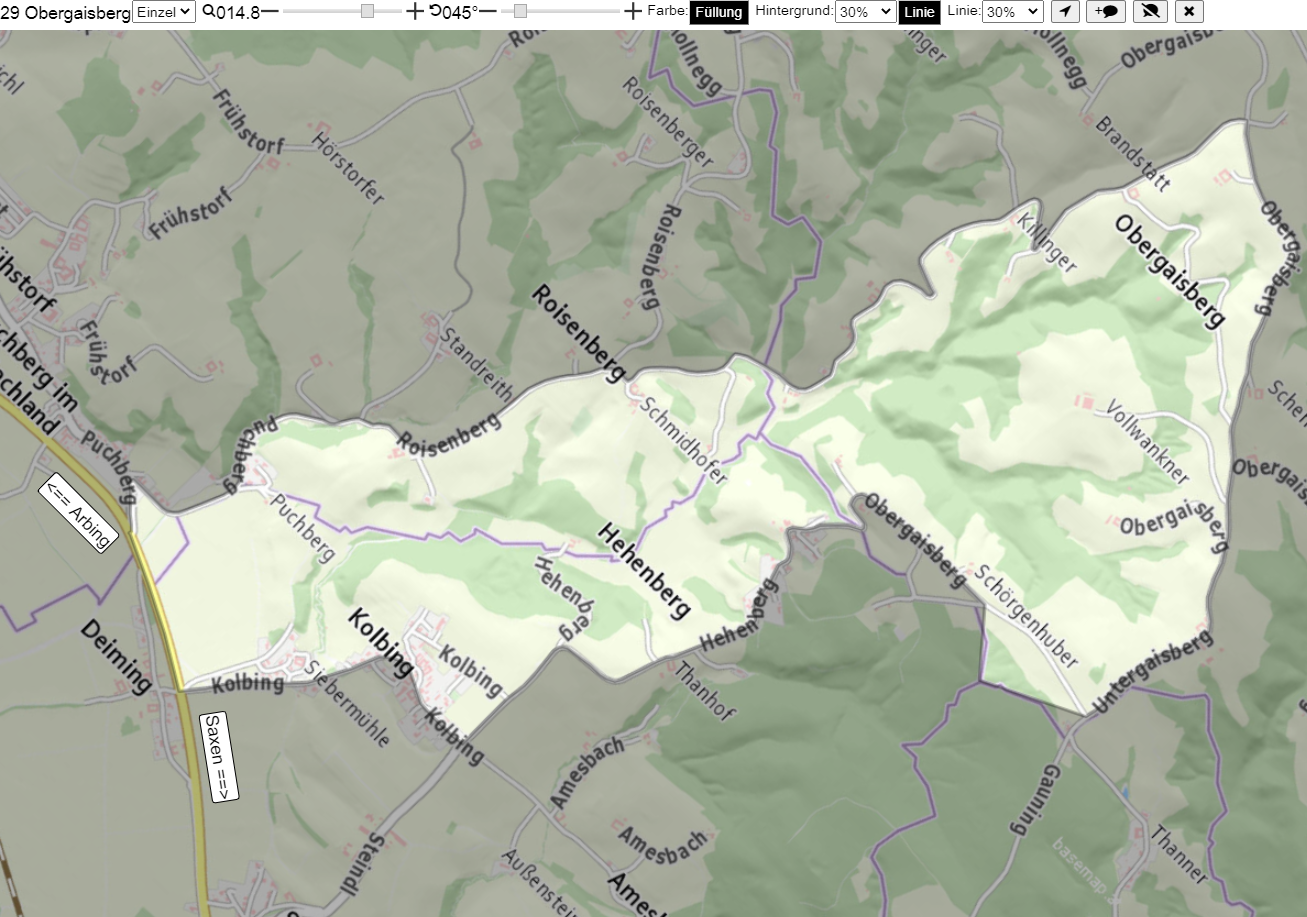1307x917 pixels.
Task: Click the rotation slider handle
Action: 520,11
